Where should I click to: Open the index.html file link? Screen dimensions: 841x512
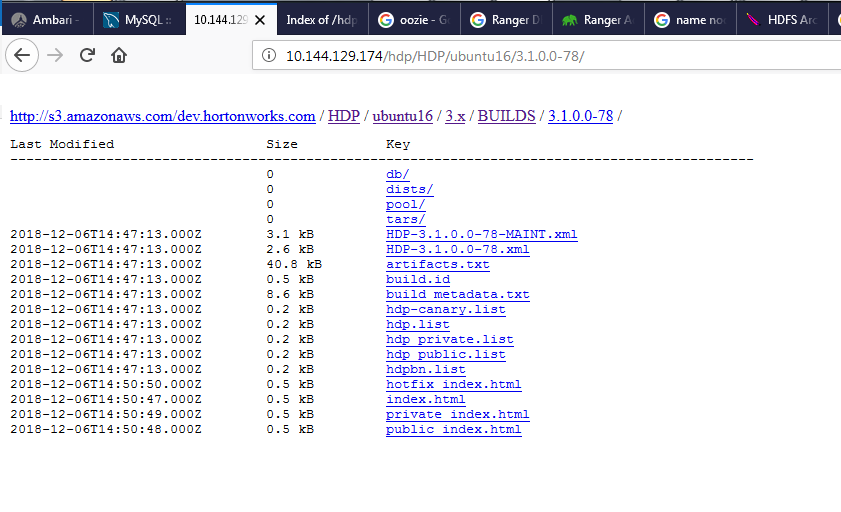point(426,399)
